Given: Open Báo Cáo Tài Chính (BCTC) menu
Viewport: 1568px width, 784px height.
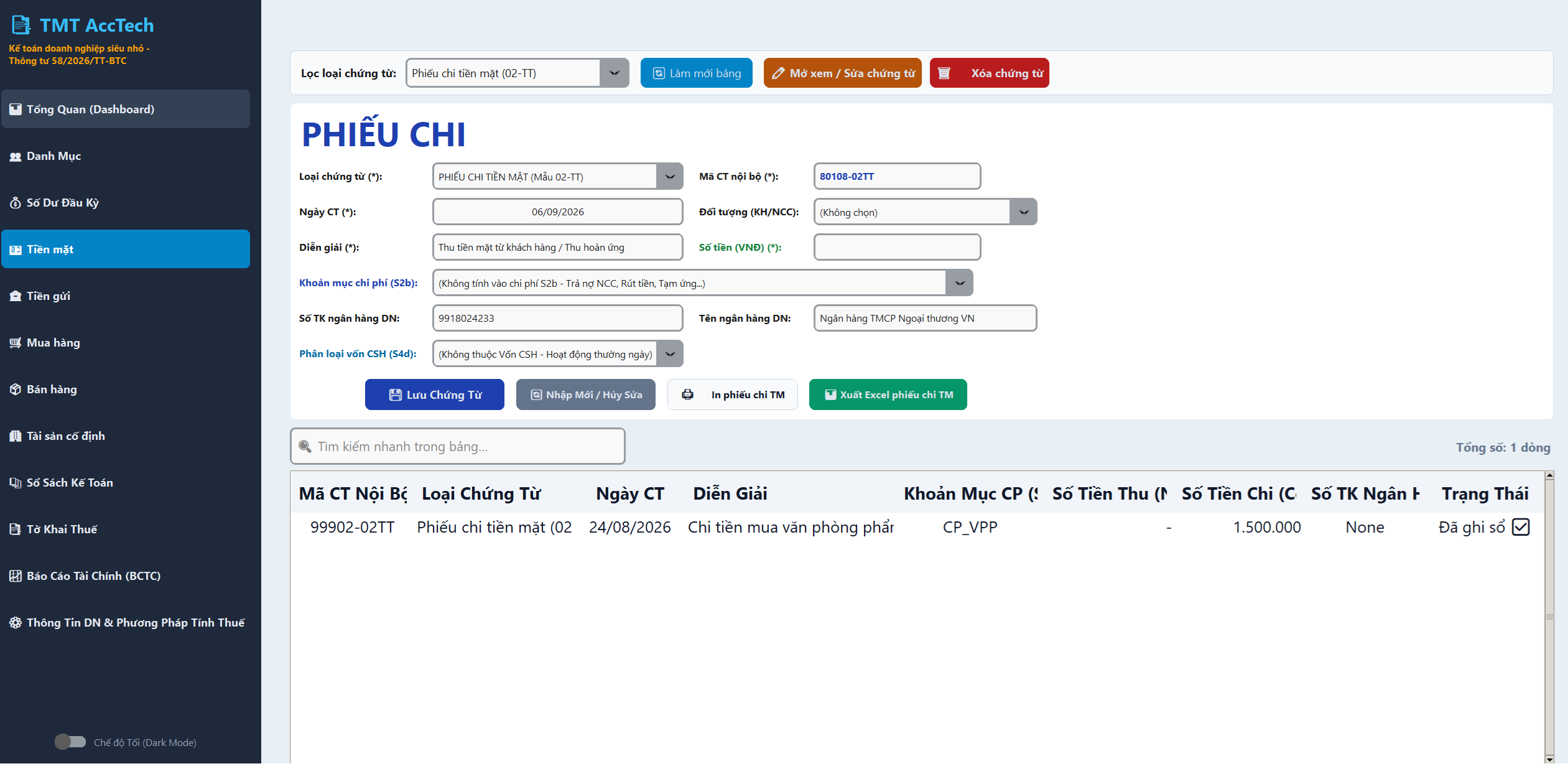Looking at the screenshot, I should 126,576.
